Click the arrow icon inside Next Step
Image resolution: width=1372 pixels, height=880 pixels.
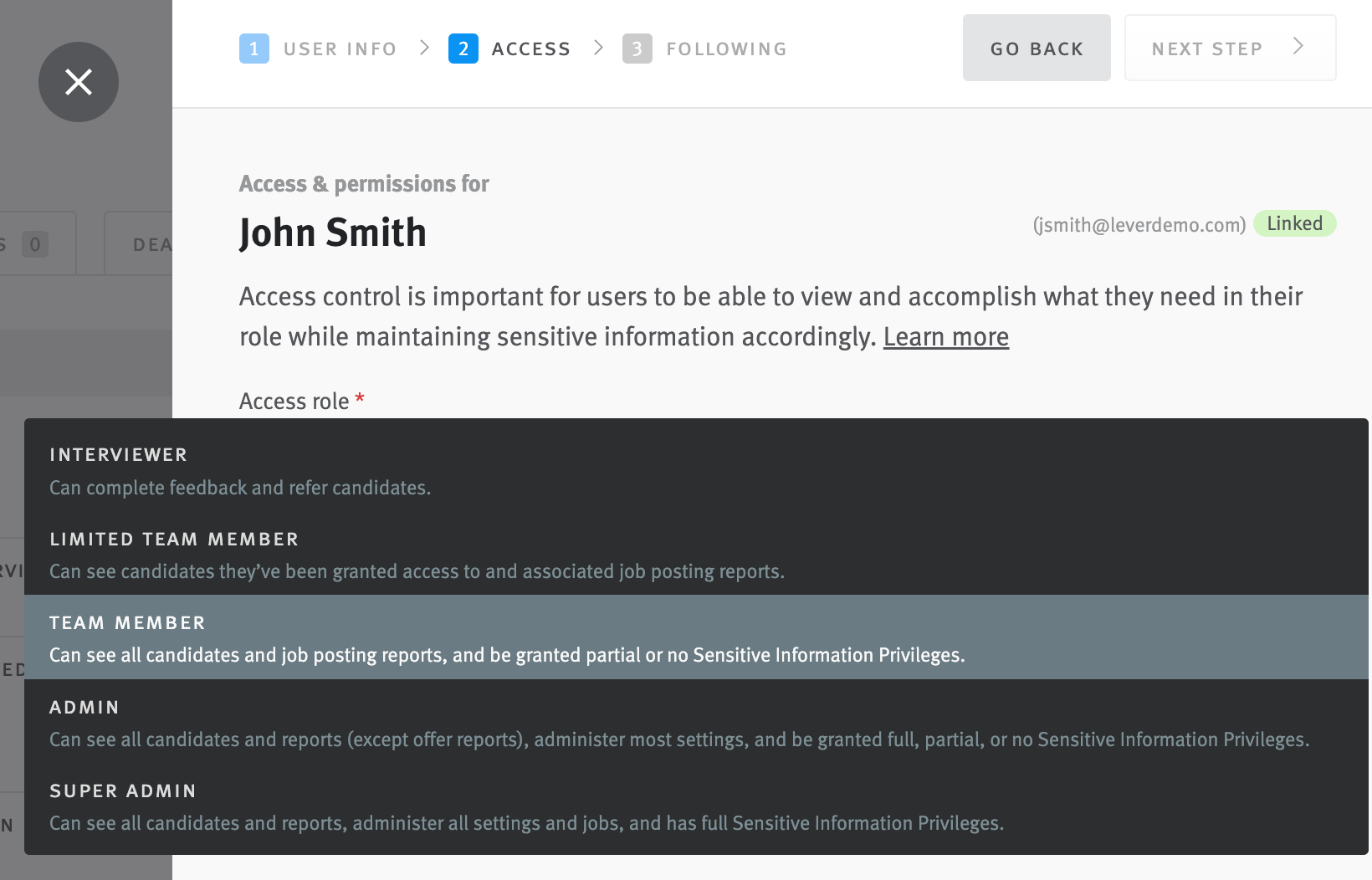tap(1298, 48)
